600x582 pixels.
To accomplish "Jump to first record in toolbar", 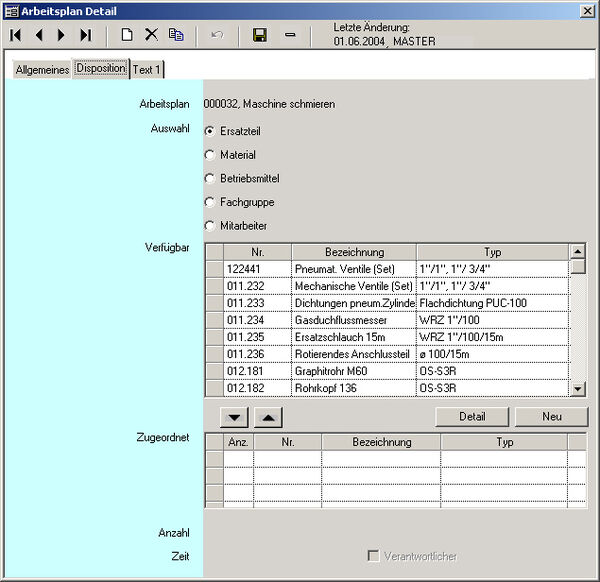I will point(16,35).
